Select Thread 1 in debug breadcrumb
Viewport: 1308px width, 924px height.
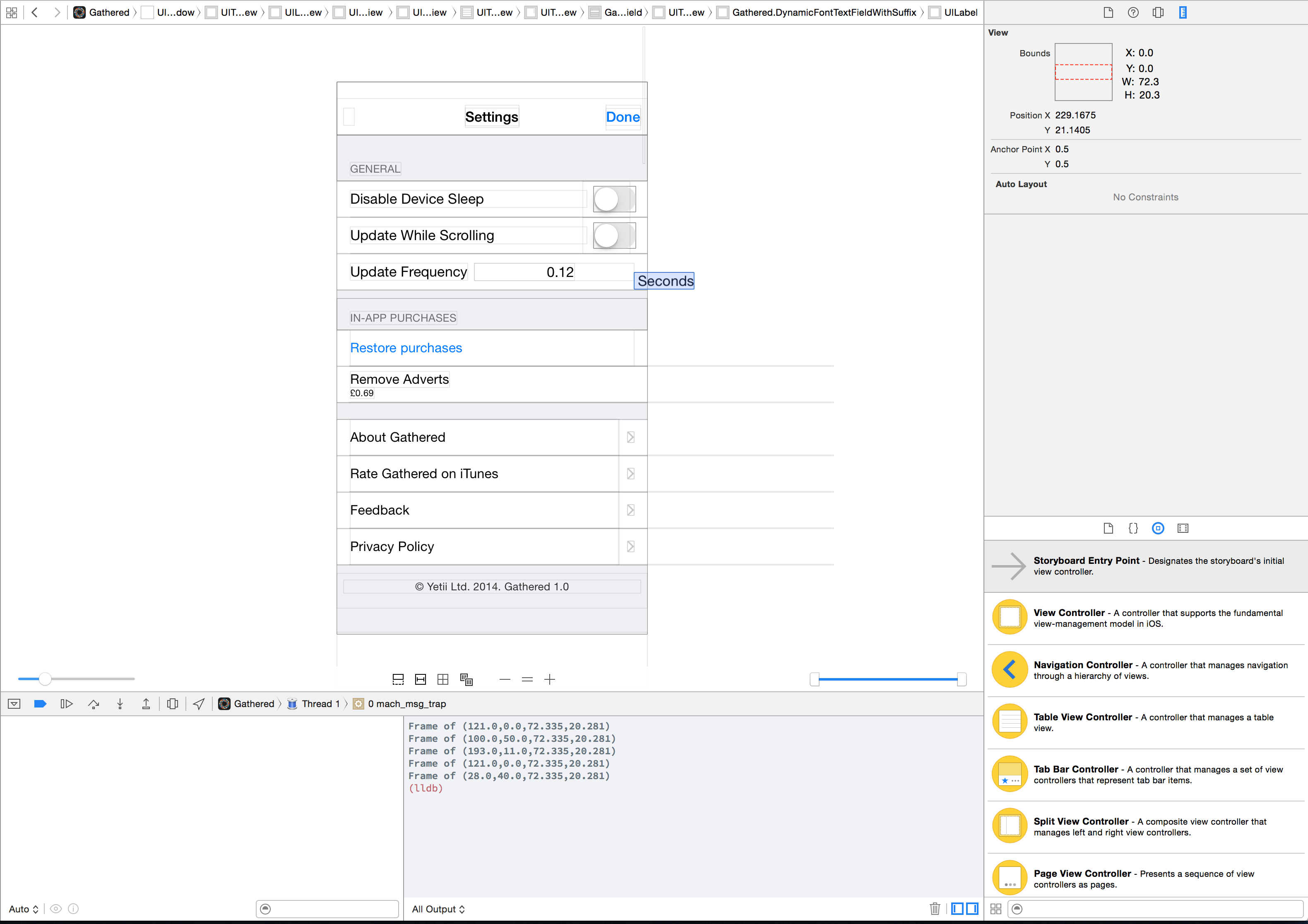pyautogui.click(x=320, y=703)
